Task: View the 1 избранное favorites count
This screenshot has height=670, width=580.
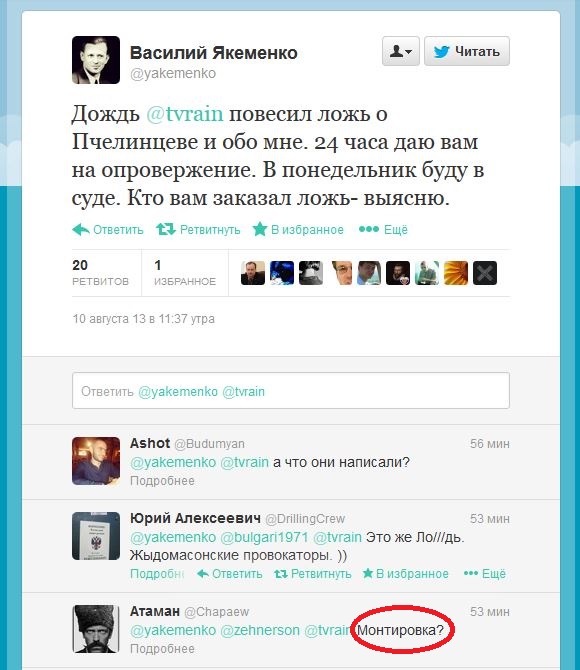Action: [x=185, y=273]
